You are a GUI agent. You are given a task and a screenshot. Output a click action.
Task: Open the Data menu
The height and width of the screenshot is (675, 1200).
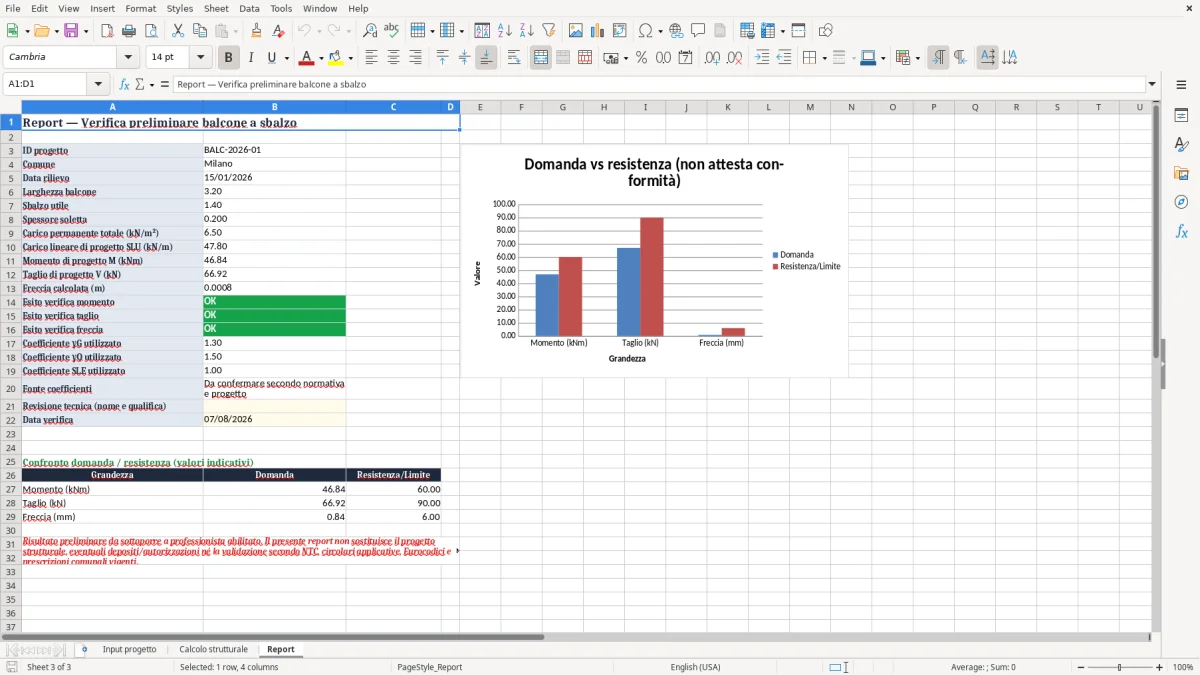[249, 8]
